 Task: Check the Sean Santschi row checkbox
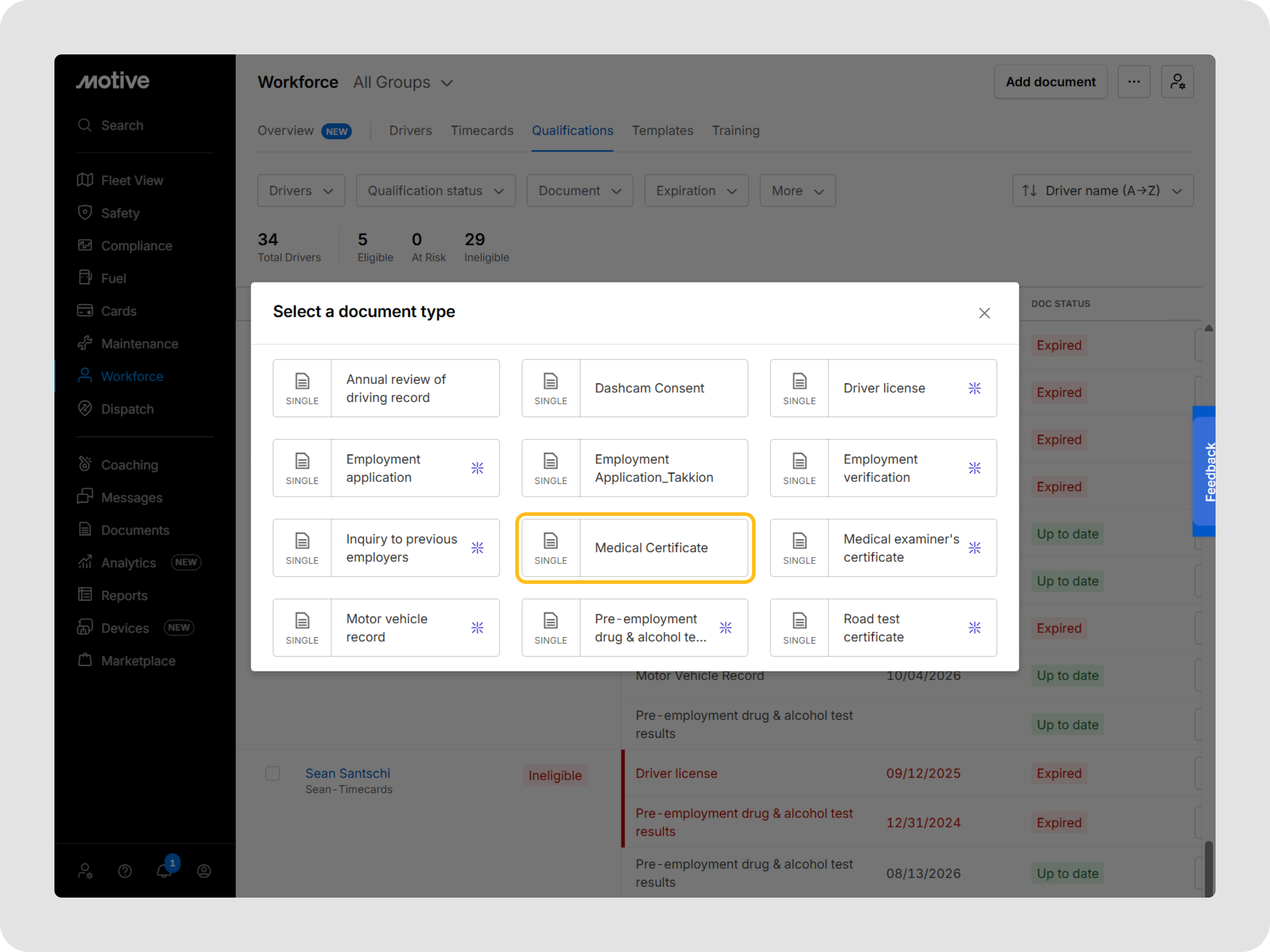(x=273, y=773)
